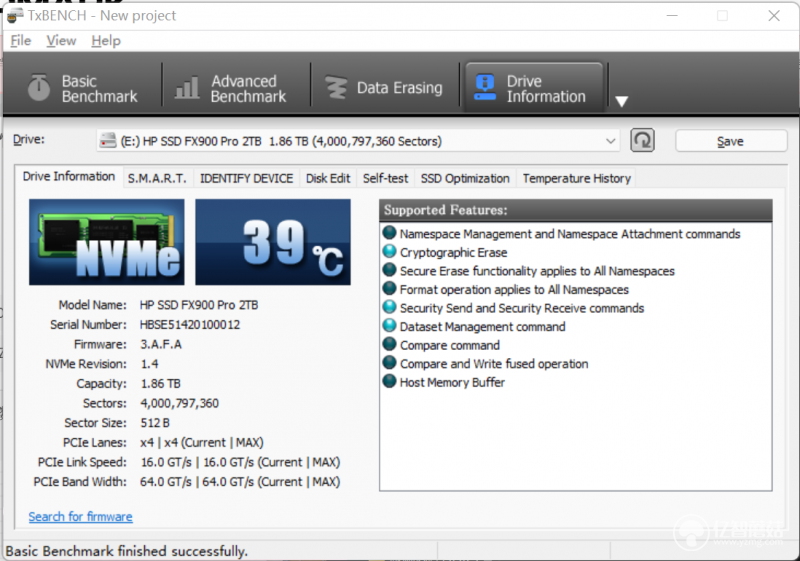Select the Drive Information sub-tab
Image resolution: width=800 pixels, height=561 pixels.
tap(69, 176)
